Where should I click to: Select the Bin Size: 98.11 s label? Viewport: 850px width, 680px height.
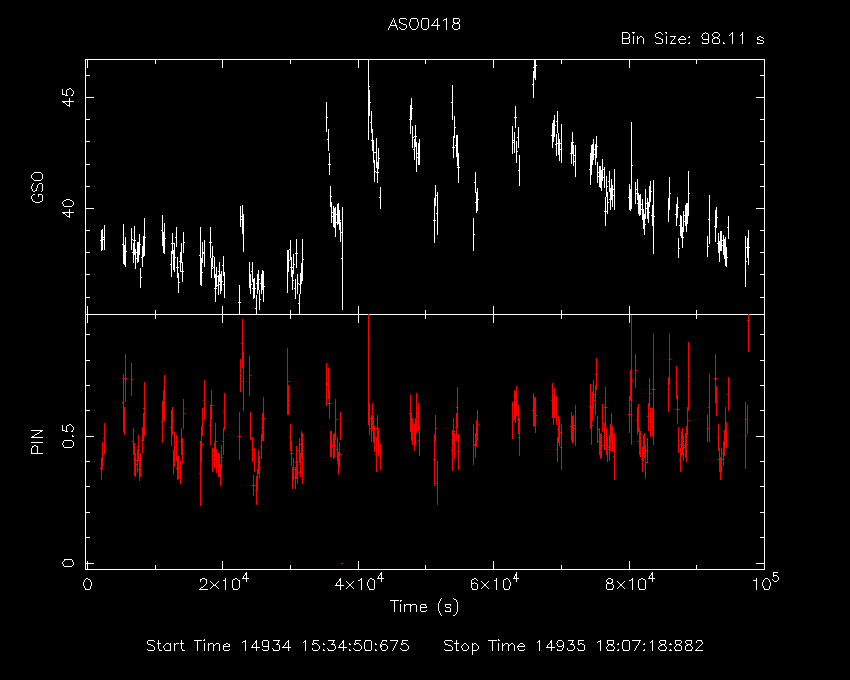pyautogui.click(x=692, y=39)
